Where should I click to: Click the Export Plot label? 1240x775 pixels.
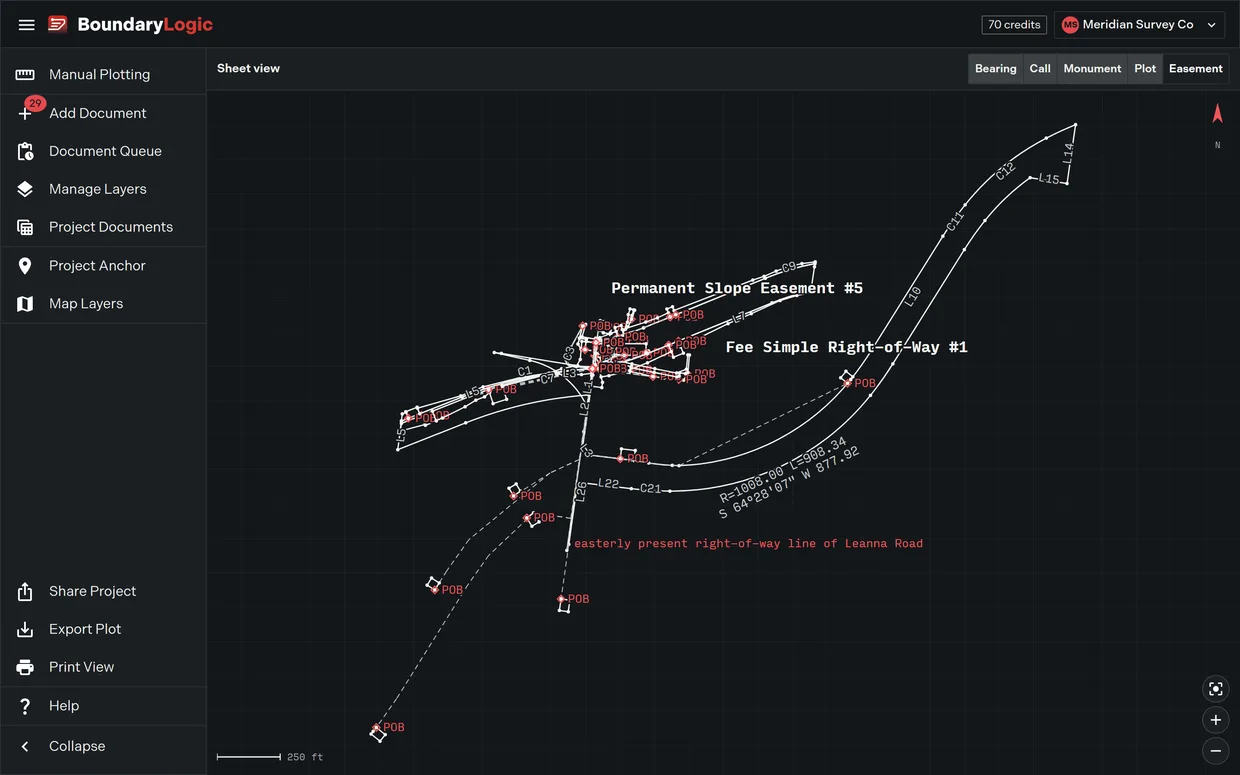[85, 629]
